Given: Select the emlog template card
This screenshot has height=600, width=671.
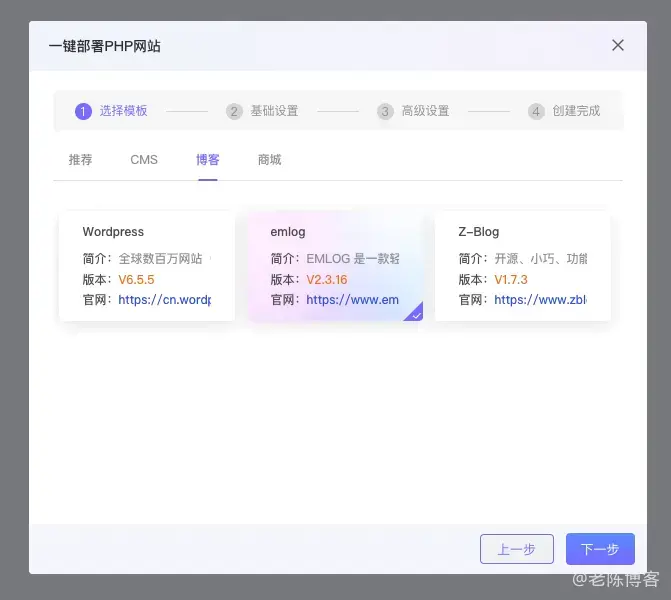Looking at the screenshot, I should [x=336, y=266].
